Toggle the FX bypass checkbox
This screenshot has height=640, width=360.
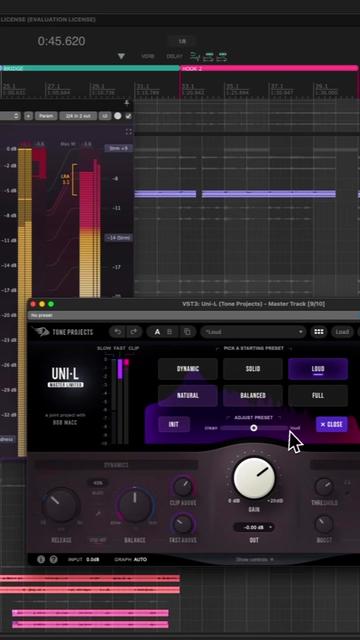(129, 116)
